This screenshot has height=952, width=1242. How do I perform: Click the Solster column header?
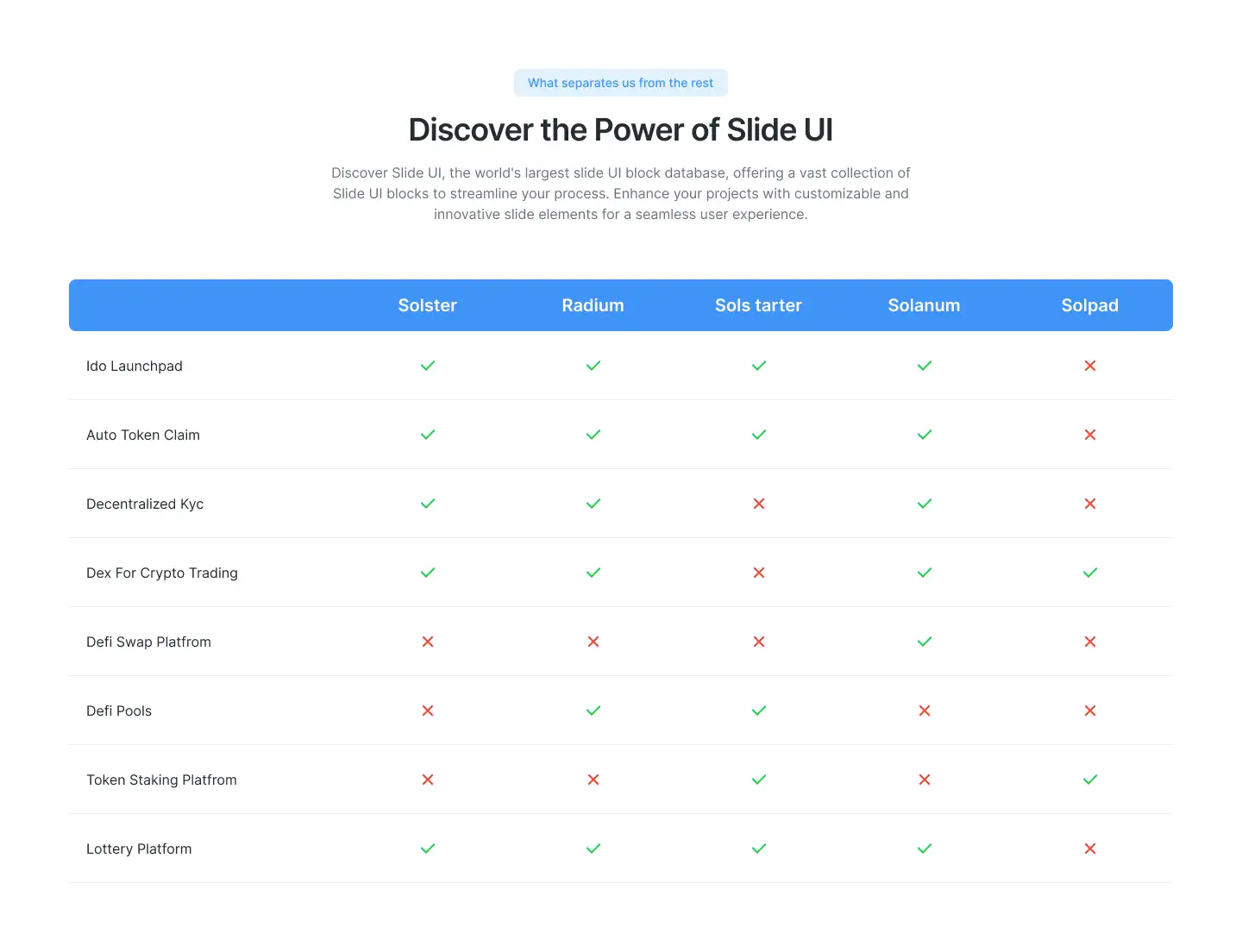pos(428,305)
